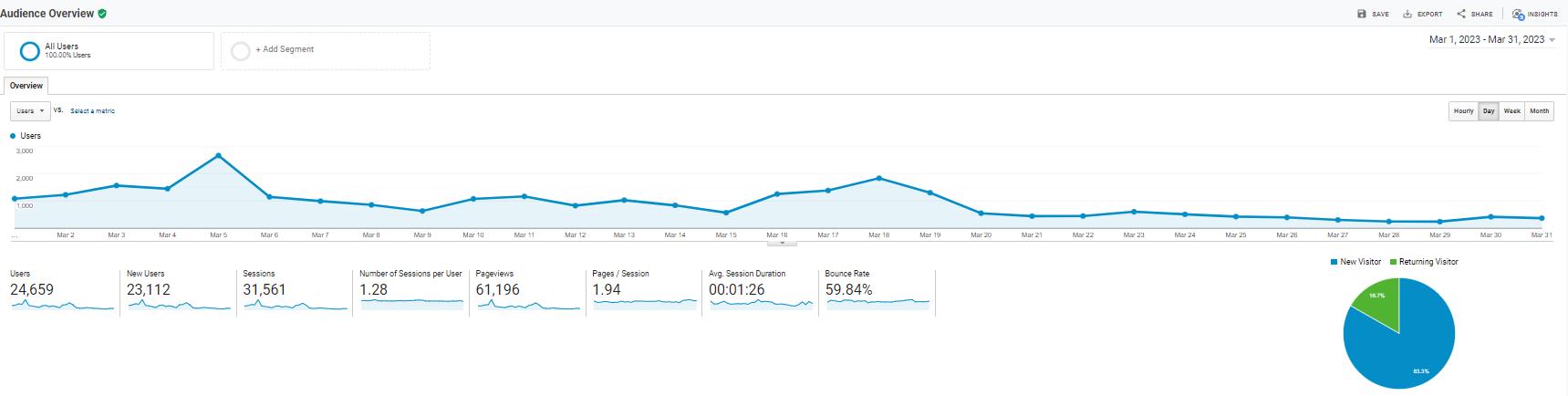The height and width of the screenshot is (396, 1568).
Task: Click the Mar 31 data point on chart
Action: pos(1542,218)
